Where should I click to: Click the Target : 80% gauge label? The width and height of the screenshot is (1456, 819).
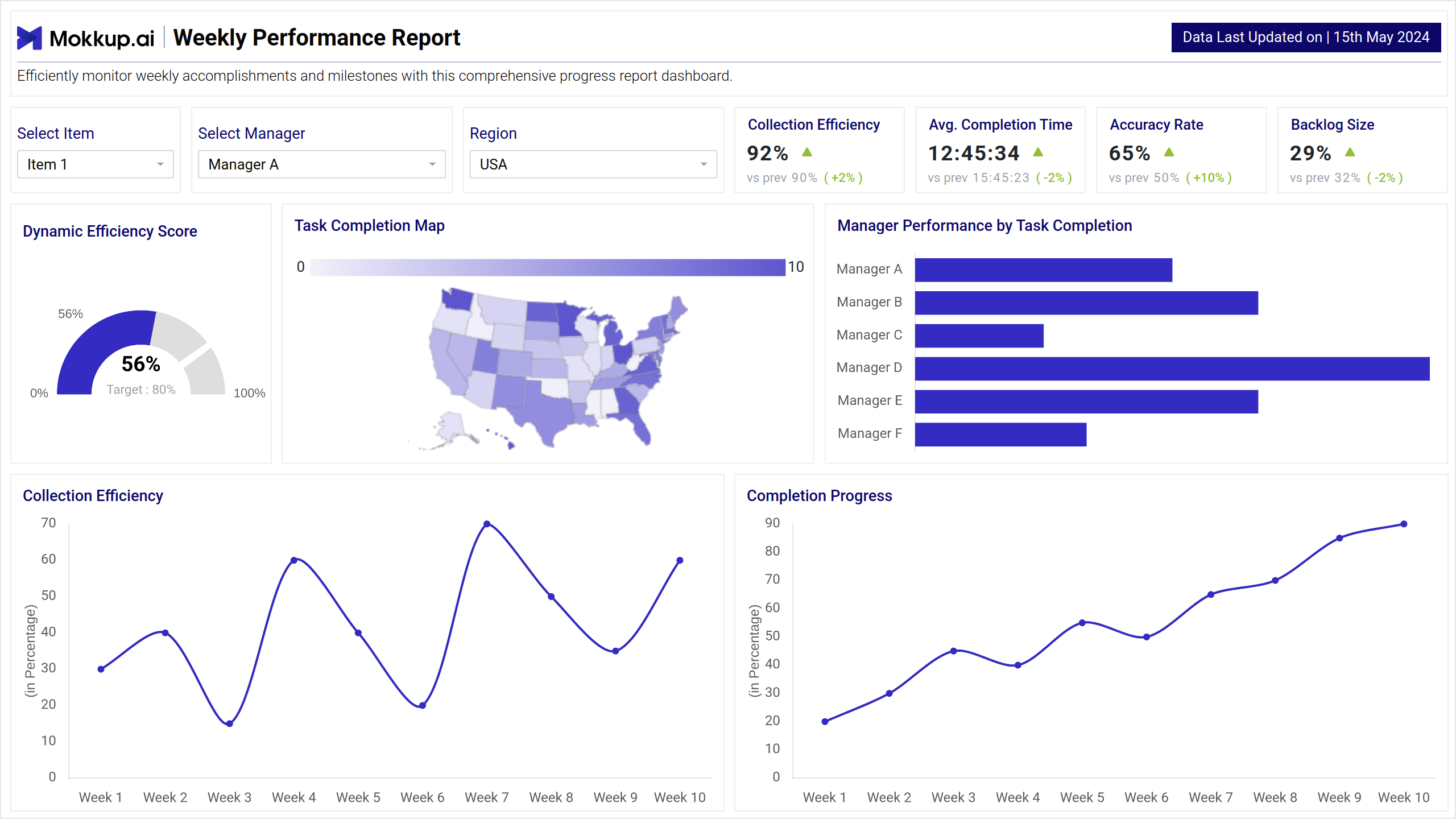point(141,390)
